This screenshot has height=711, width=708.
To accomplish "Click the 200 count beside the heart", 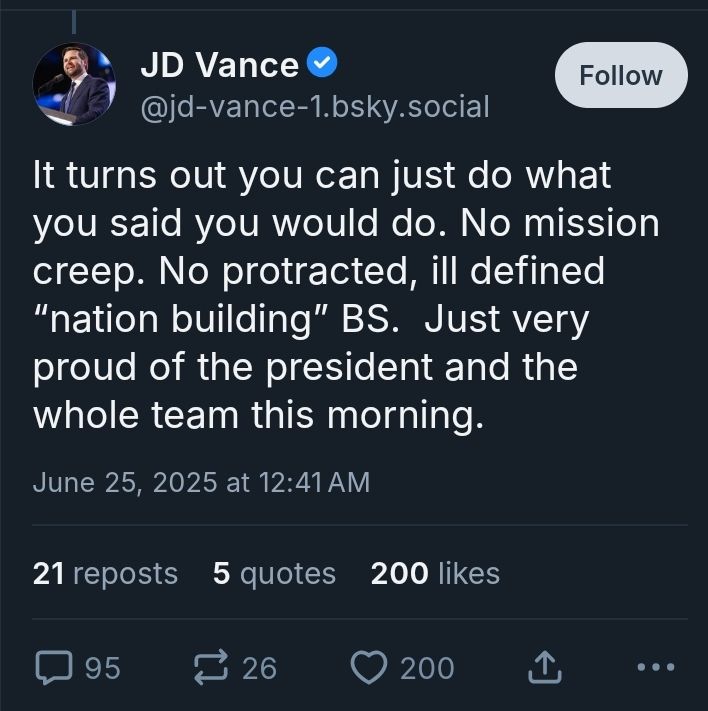I will pyautogui.click(x=427, y=668).
